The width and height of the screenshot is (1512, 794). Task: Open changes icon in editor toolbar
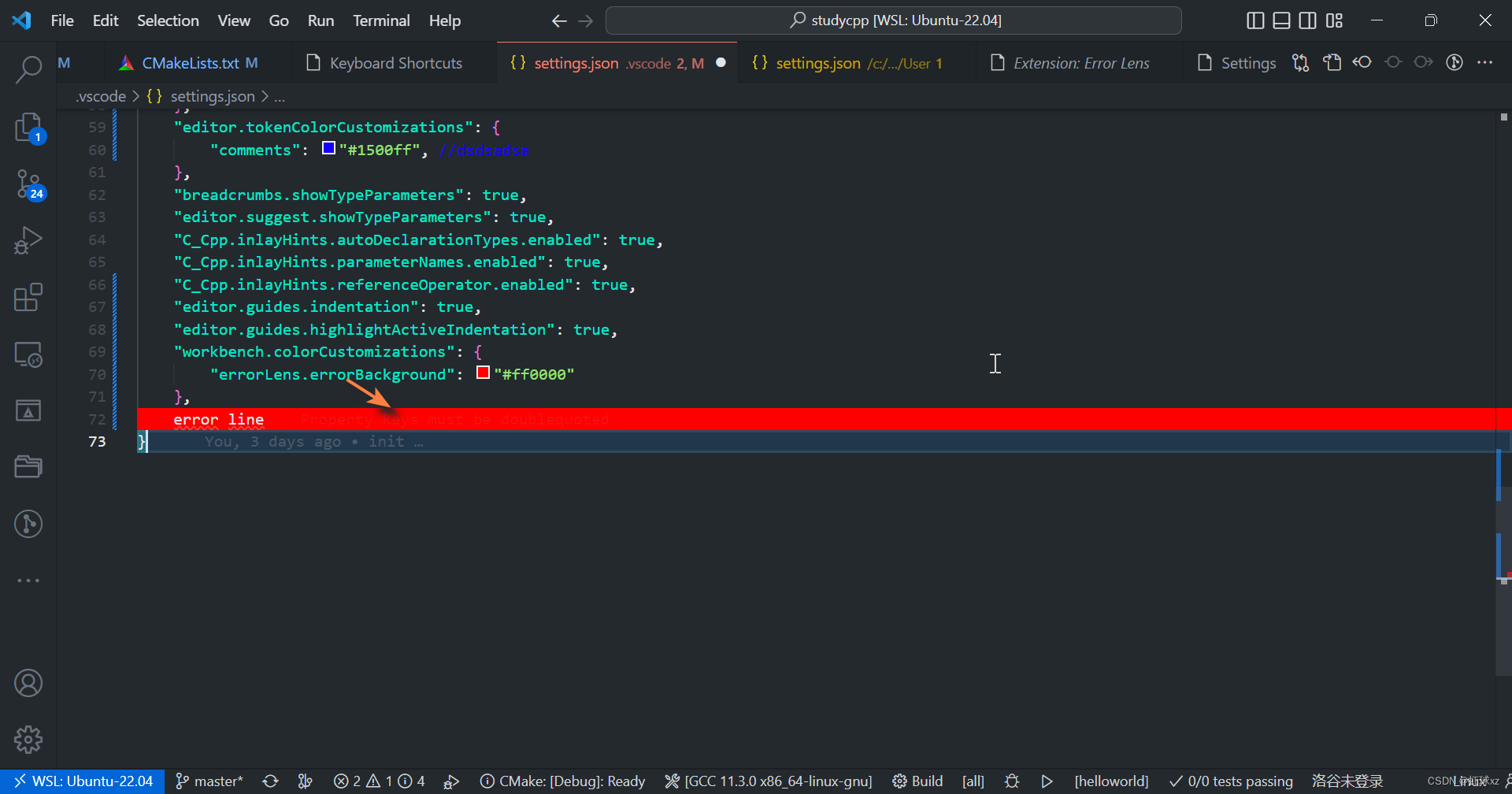(x=1332, y=63)
